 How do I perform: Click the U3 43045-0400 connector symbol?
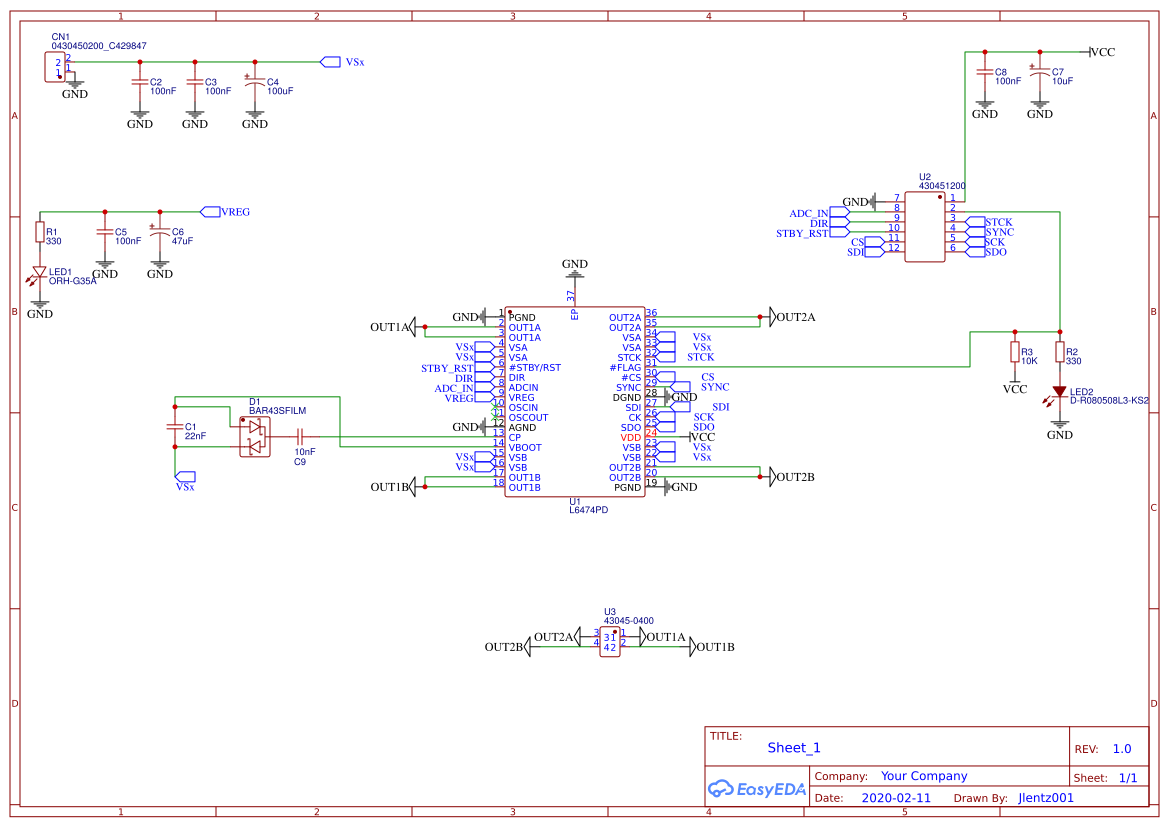[x=611, y=640]
